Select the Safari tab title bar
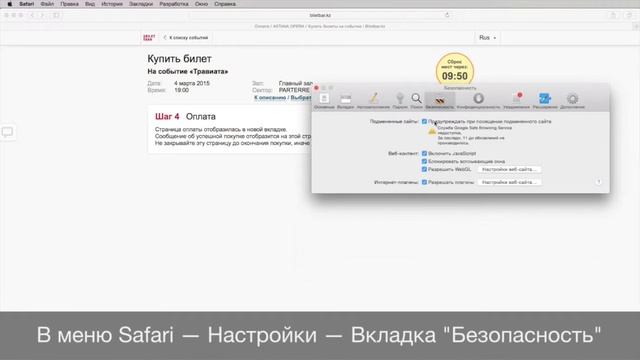Image resolution: width=640 pixels, height=360 pixels. (320, 26)
